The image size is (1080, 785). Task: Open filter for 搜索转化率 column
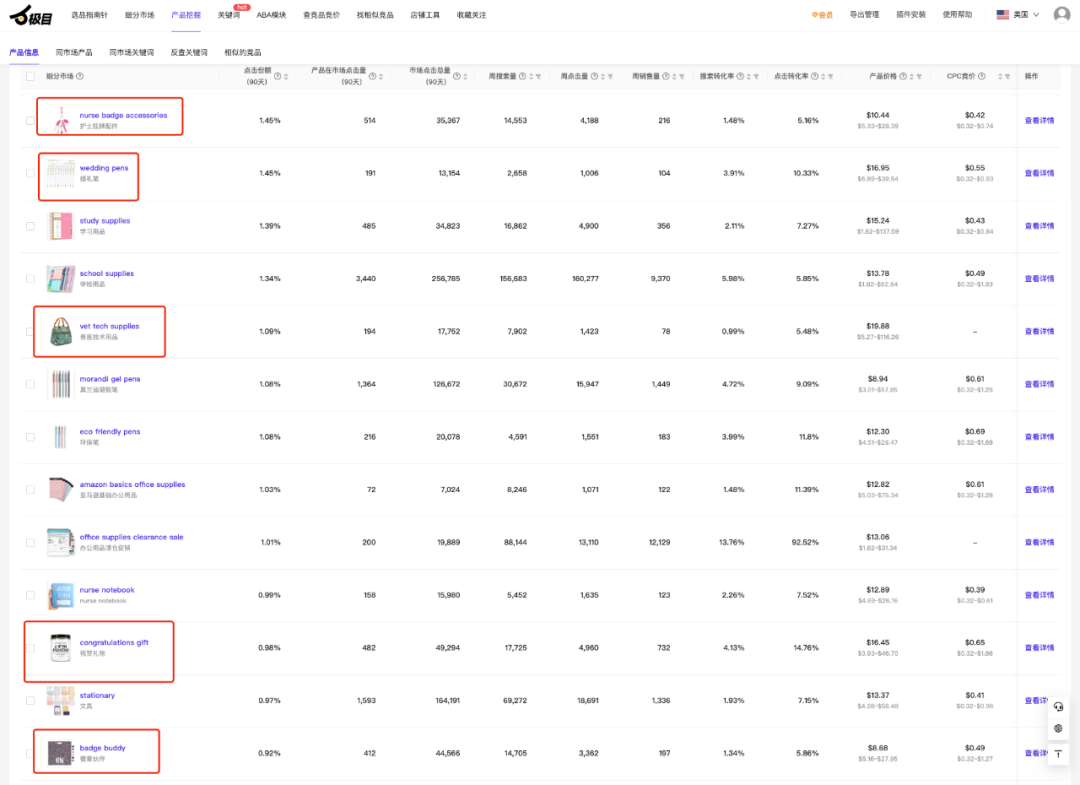(x=756, y=76)
